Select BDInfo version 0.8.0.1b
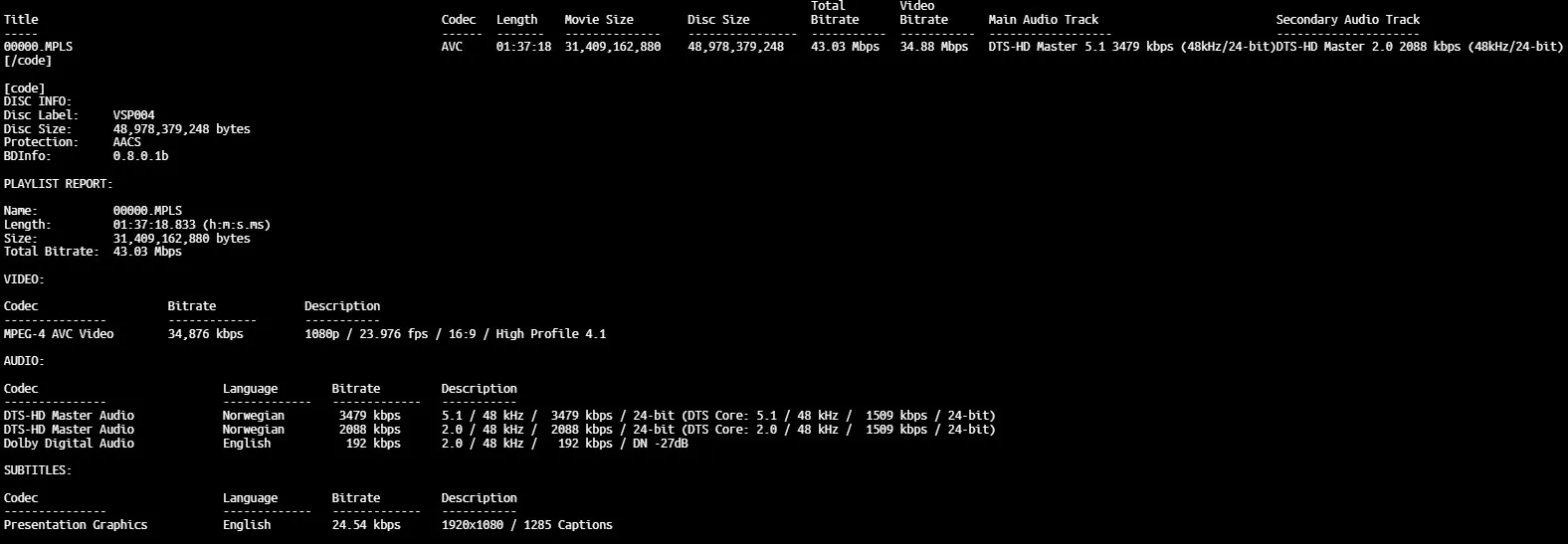 [x=140, y=156]
